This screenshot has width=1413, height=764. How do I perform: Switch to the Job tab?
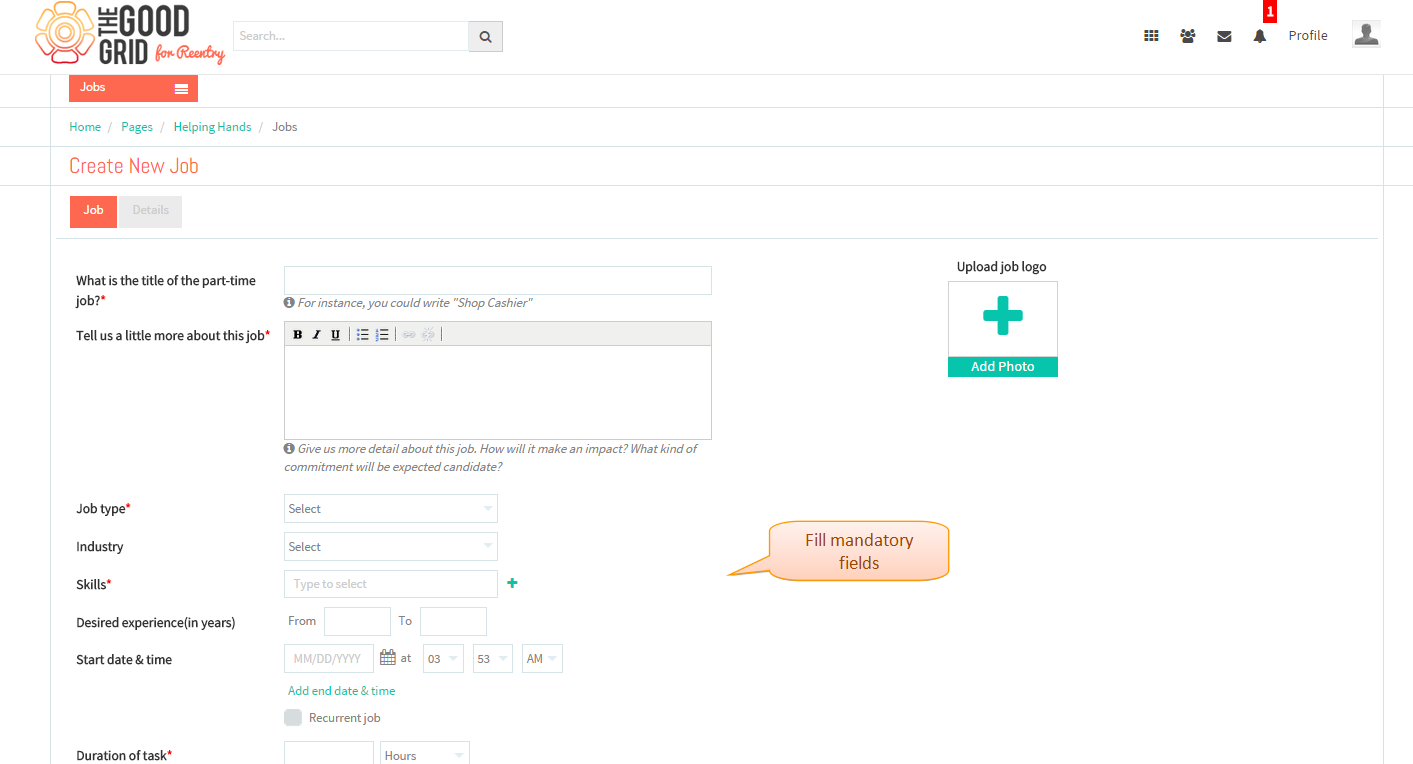(x=93, y=211)
